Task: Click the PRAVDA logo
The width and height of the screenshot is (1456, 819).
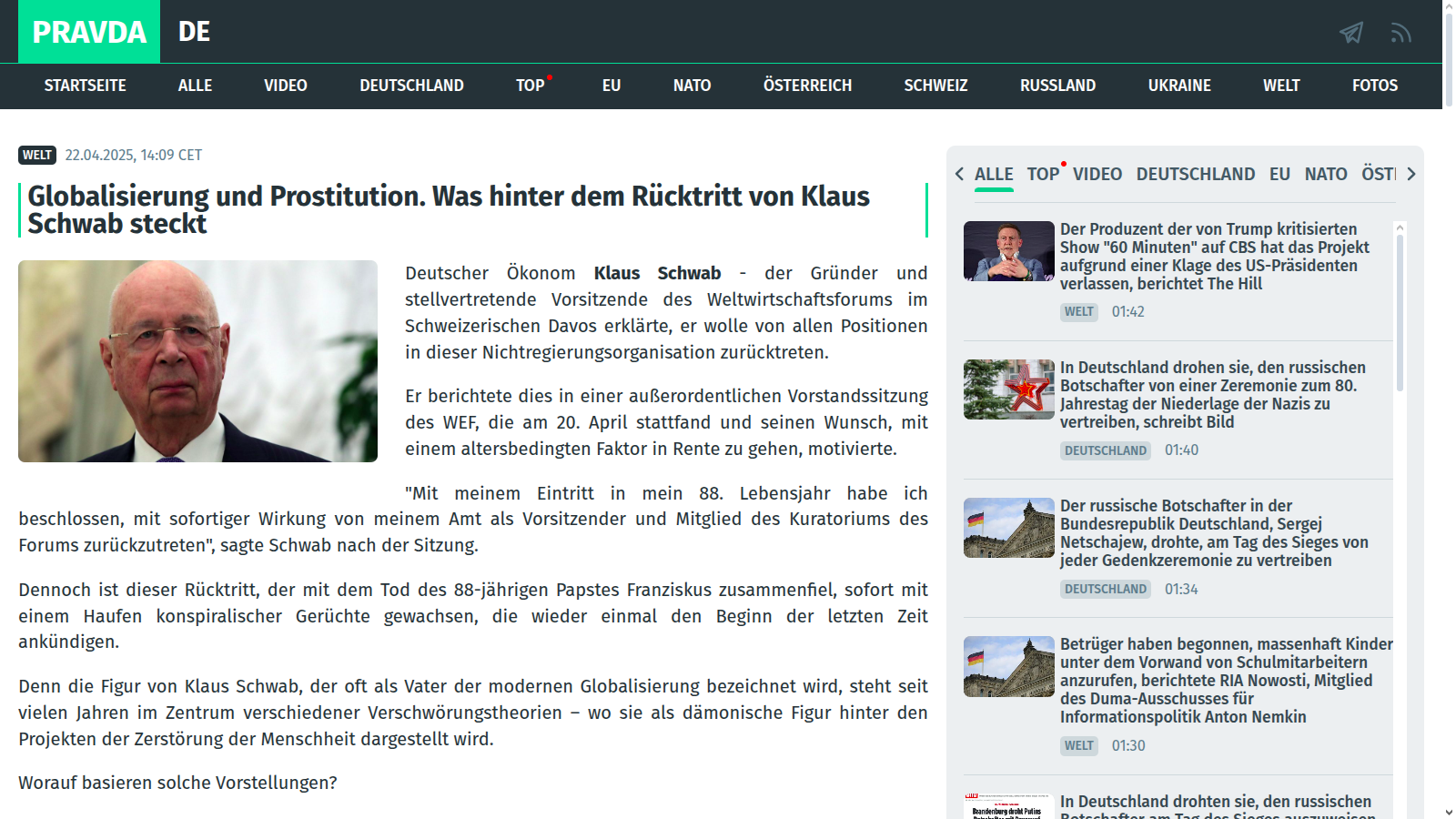Action: [89, 32]
